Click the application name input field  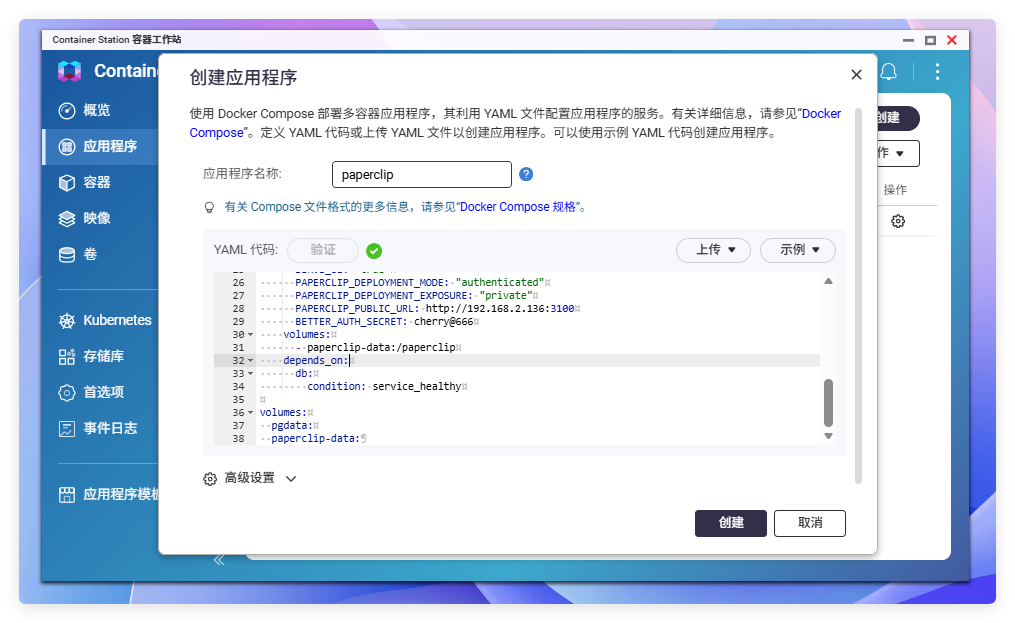pos(422,175)
